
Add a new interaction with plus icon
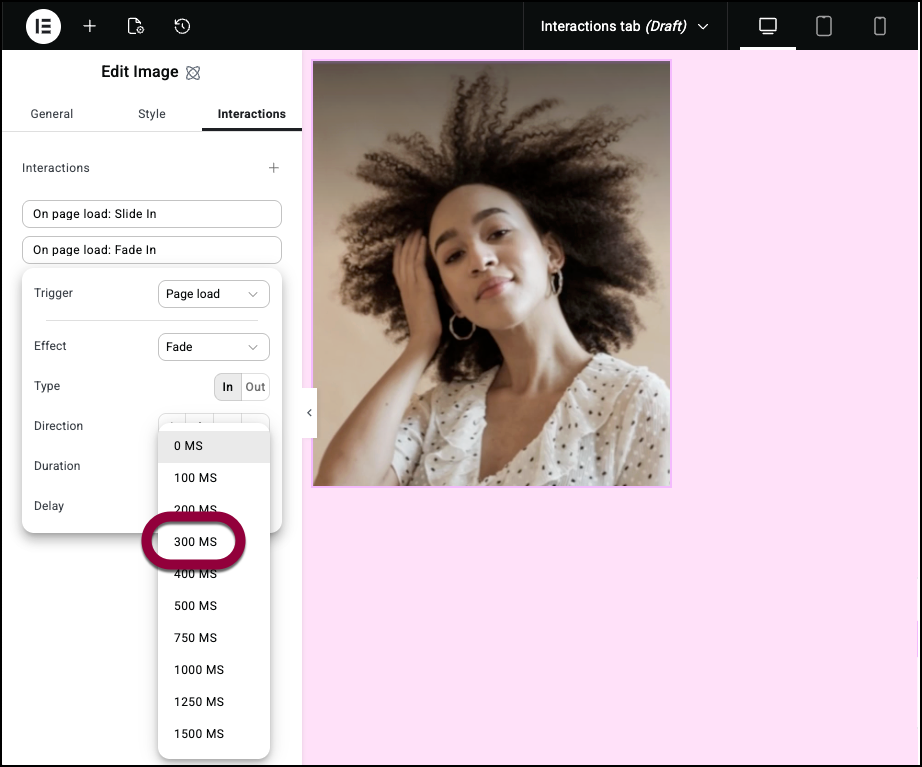274,168
